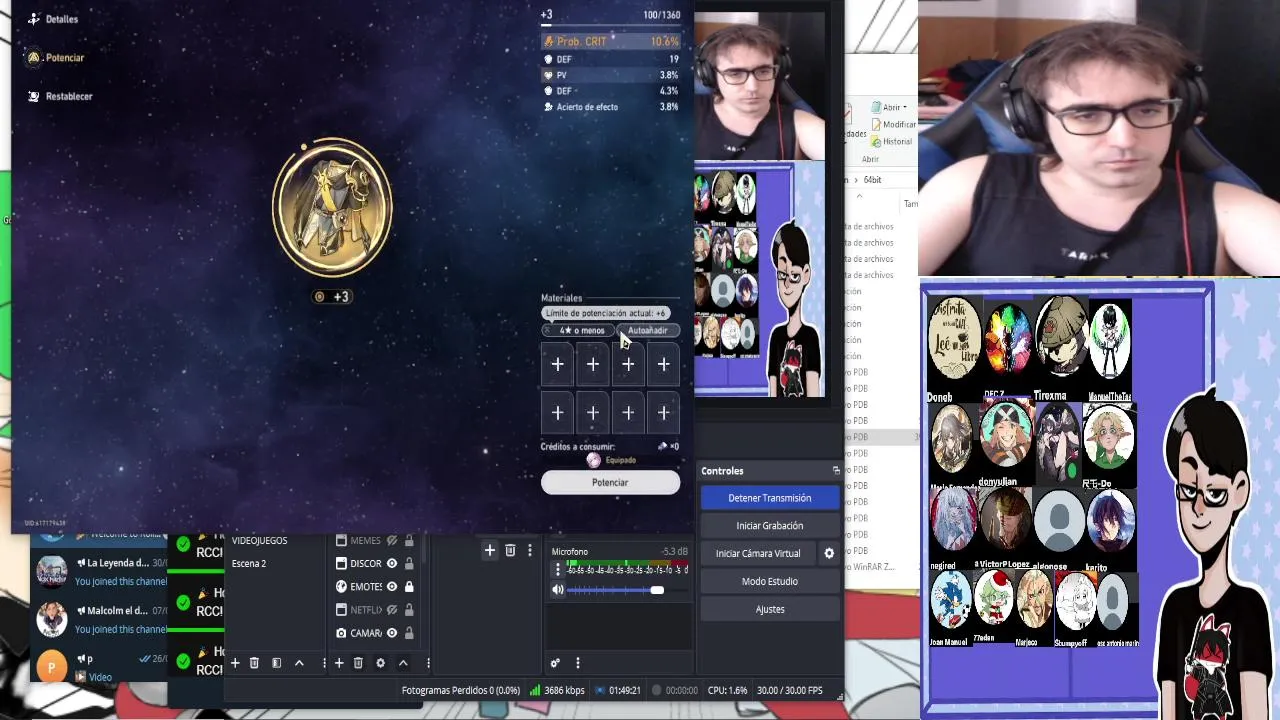Select the EMOTES source row

point(375,587)
